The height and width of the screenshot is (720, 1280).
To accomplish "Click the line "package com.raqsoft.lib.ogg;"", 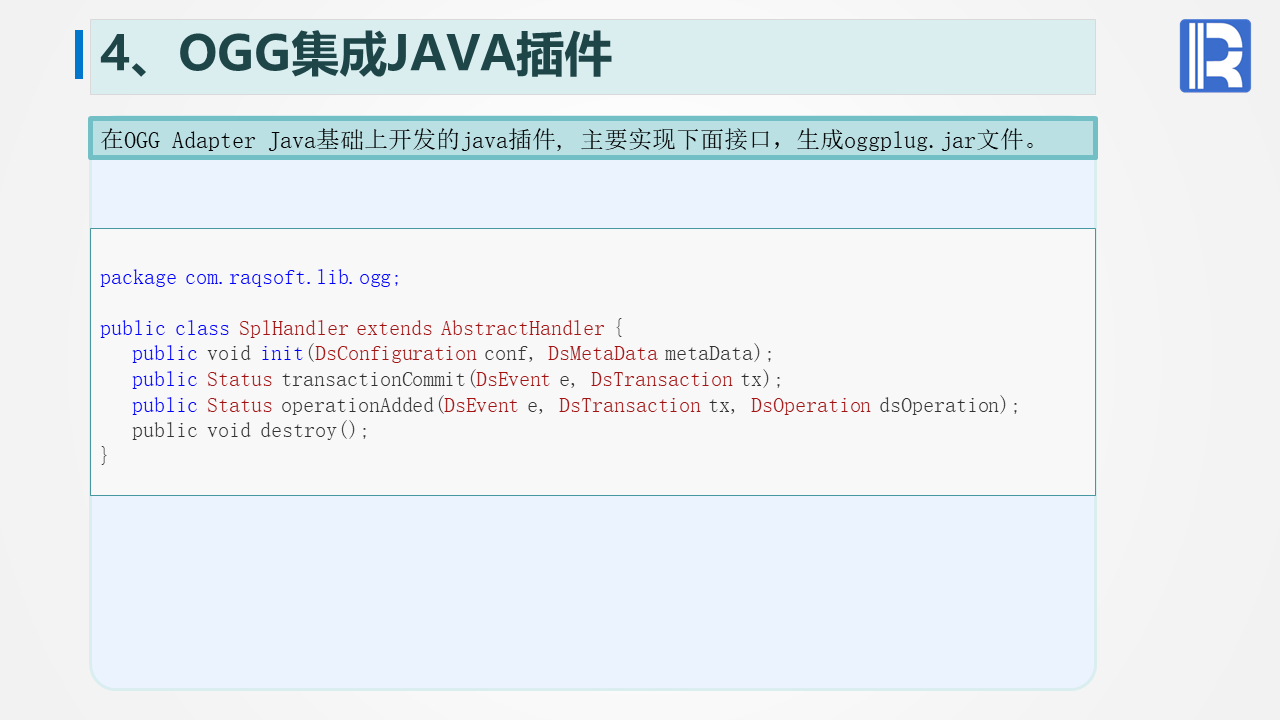I will coord(250,277).
